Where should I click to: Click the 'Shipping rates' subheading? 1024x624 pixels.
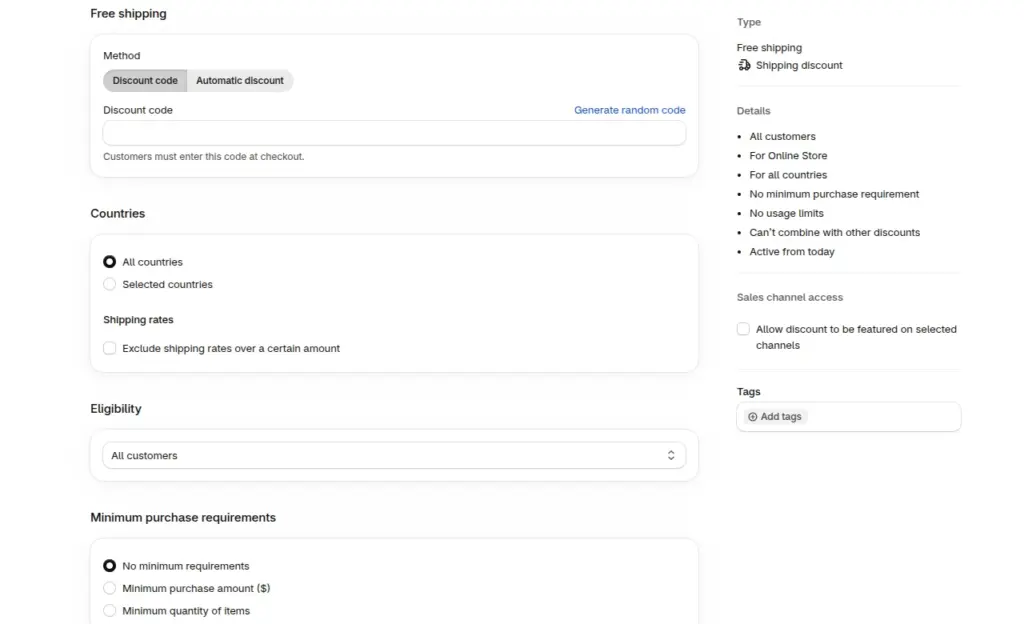click(138, 320)
